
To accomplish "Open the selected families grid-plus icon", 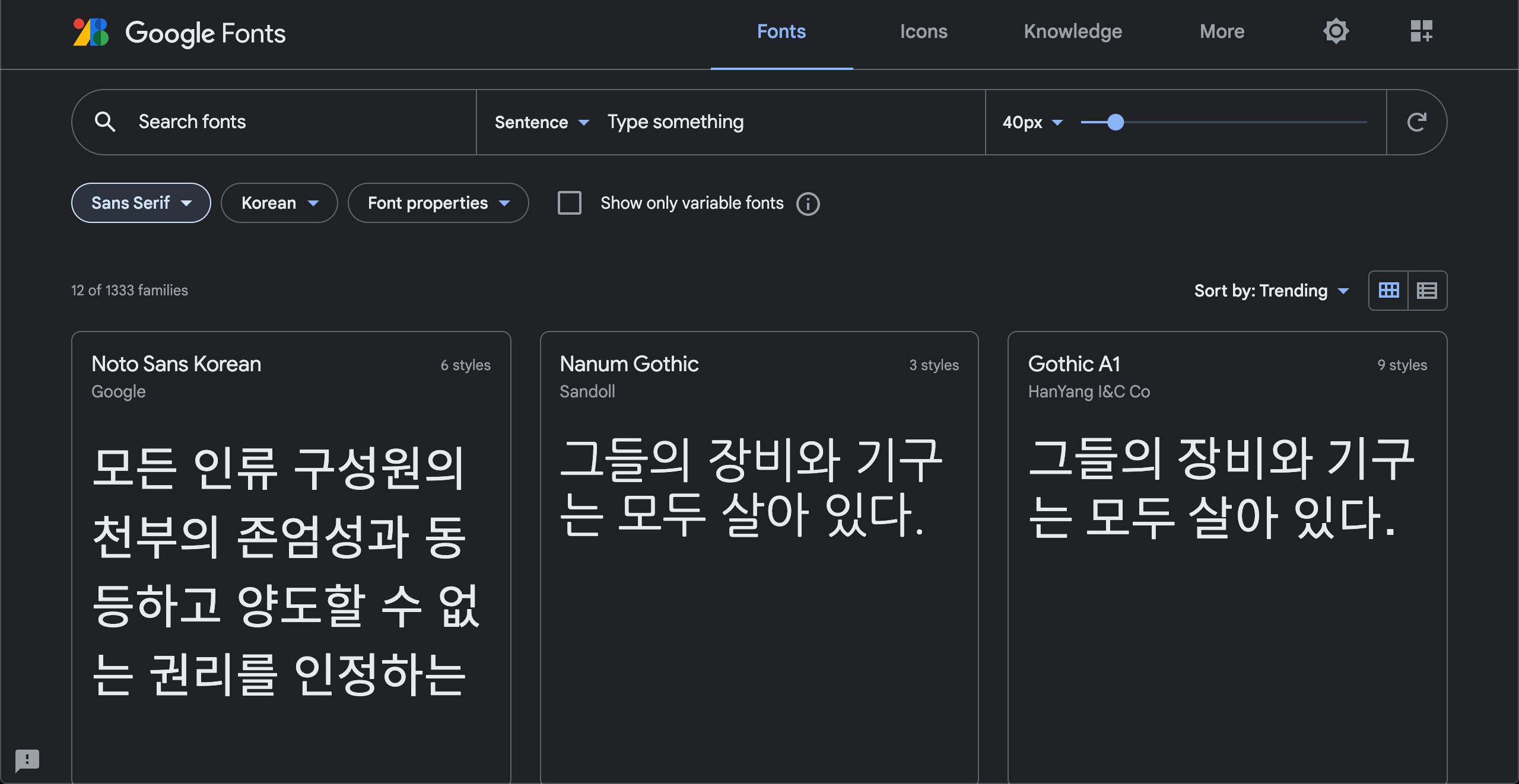I will (1421, 31).
